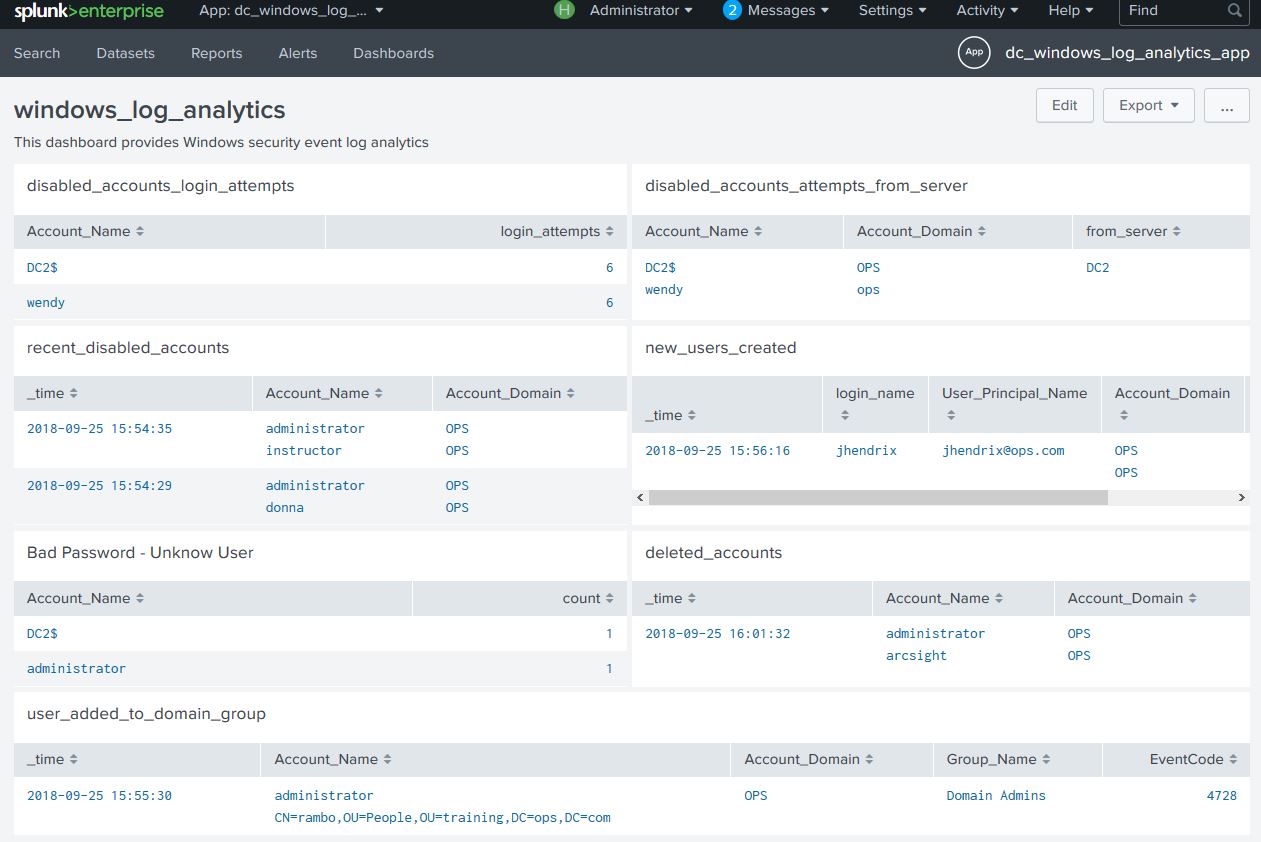Toggle sorting on the login_attempts column
The height and width of the screenshot is (842, 1261).
click(x=611, y=231)
